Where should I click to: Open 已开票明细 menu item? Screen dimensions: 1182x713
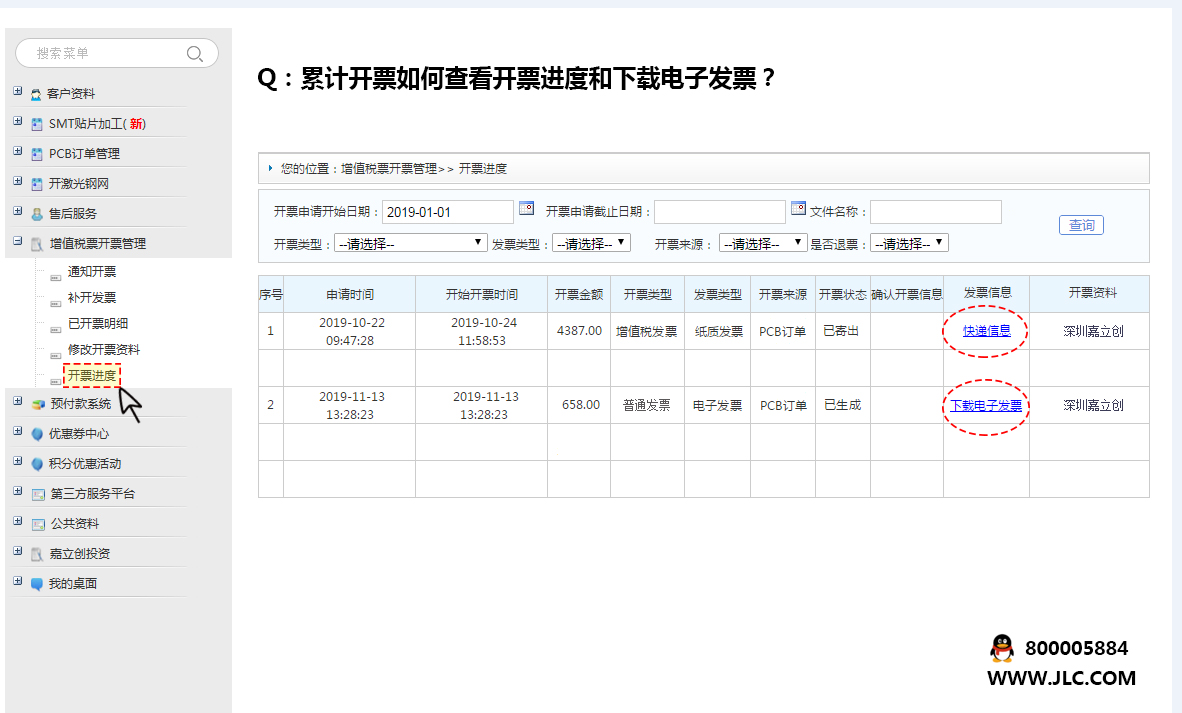(98, 324)
